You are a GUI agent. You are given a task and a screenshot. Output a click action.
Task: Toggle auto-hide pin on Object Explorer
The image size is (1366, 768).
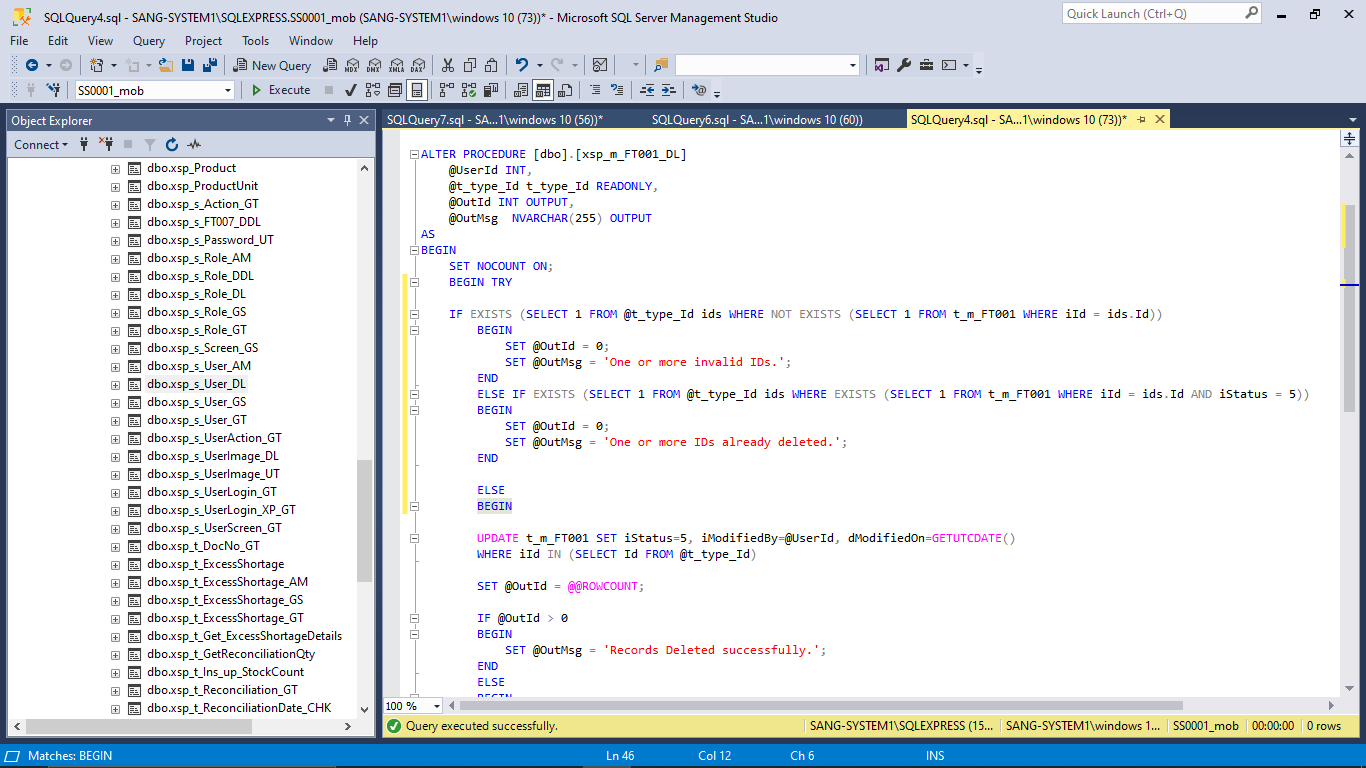click(x=348, y=120)
